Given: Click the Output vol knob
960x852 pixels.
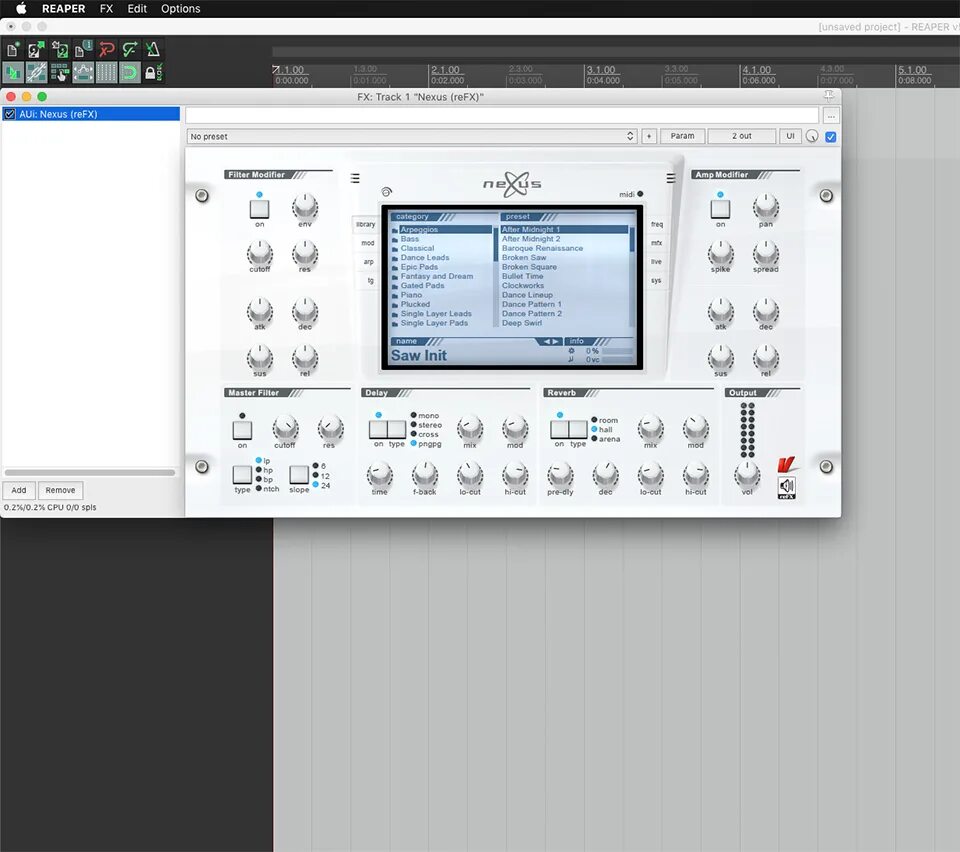Looking at the screenshot, I should coord(747,474).
